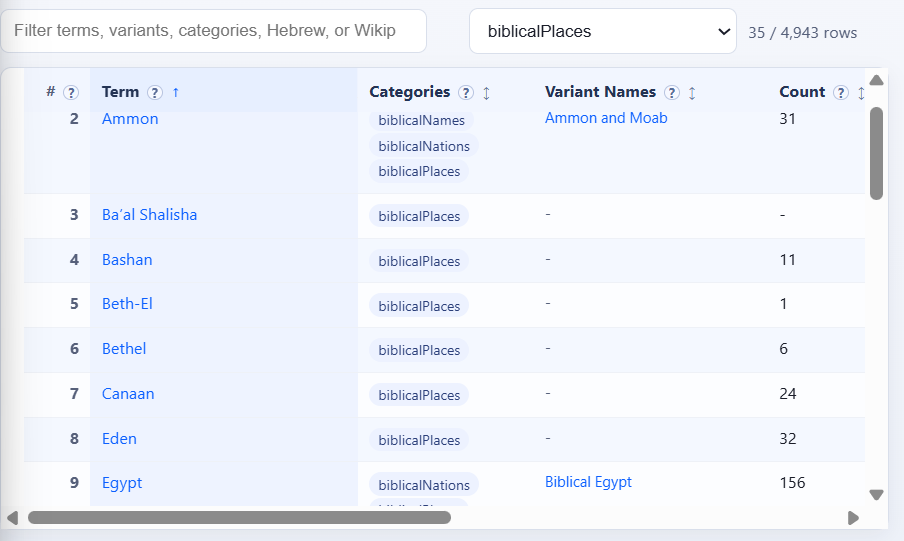Open the Term column help icon
The height and width of the screenshot is (541, 904).
pos(155,92)
